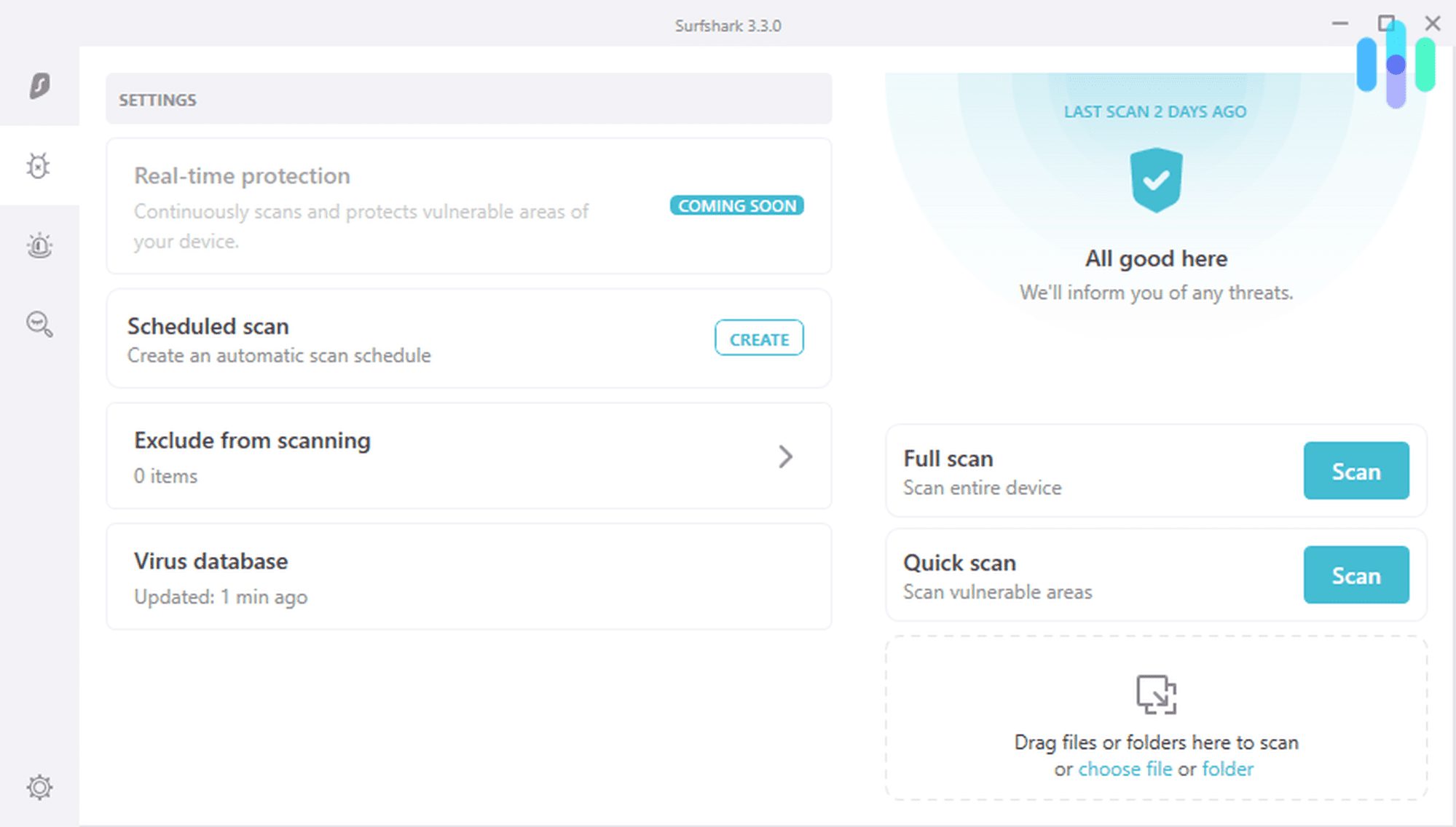The height and width of the screenshot is (827, 1456).
Task: Open the antivirus bug/scan panel icon
Action: coord(40,165)
